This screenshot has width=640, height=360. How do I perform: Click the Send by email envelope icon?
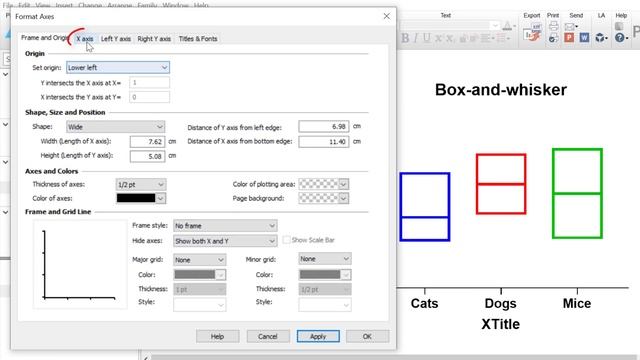569,27
